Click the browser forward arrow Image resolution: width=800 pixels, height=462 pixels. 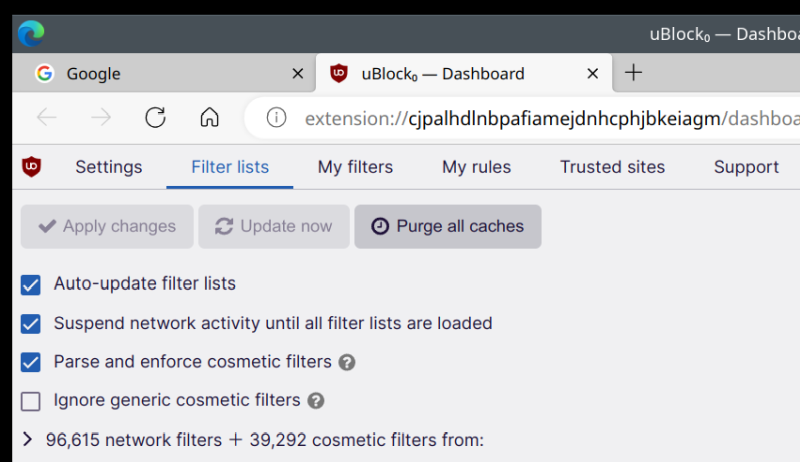tap(101, 118)
